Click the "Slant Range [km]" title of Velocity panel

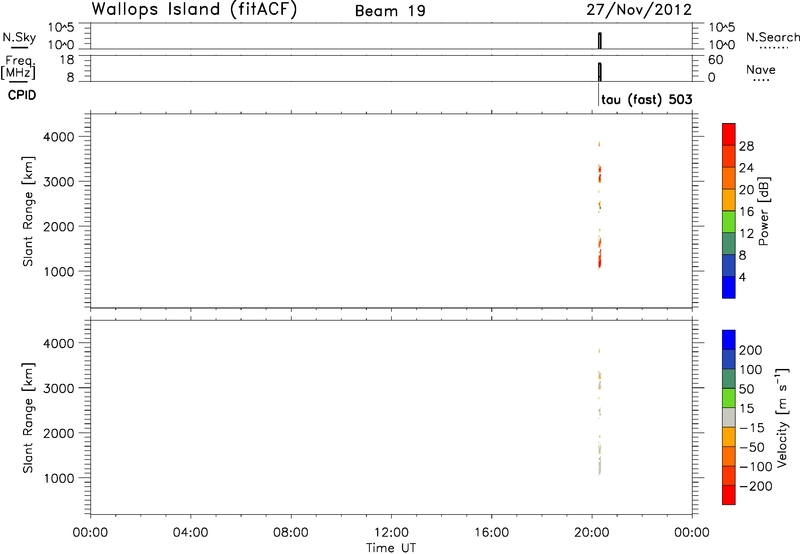(x=28, y=418)
